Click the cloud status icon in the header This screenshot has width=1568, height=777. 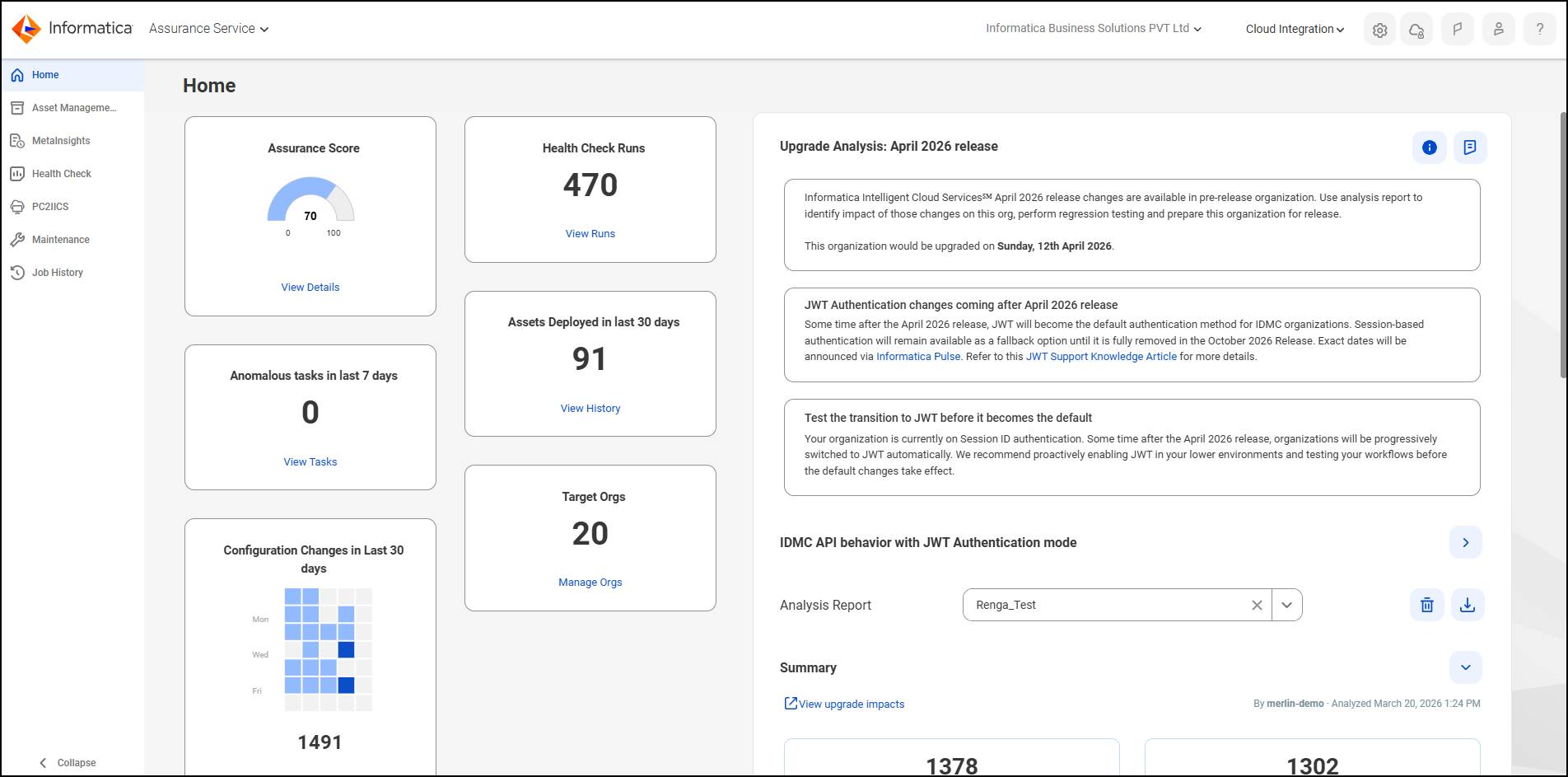[1416, 30]
